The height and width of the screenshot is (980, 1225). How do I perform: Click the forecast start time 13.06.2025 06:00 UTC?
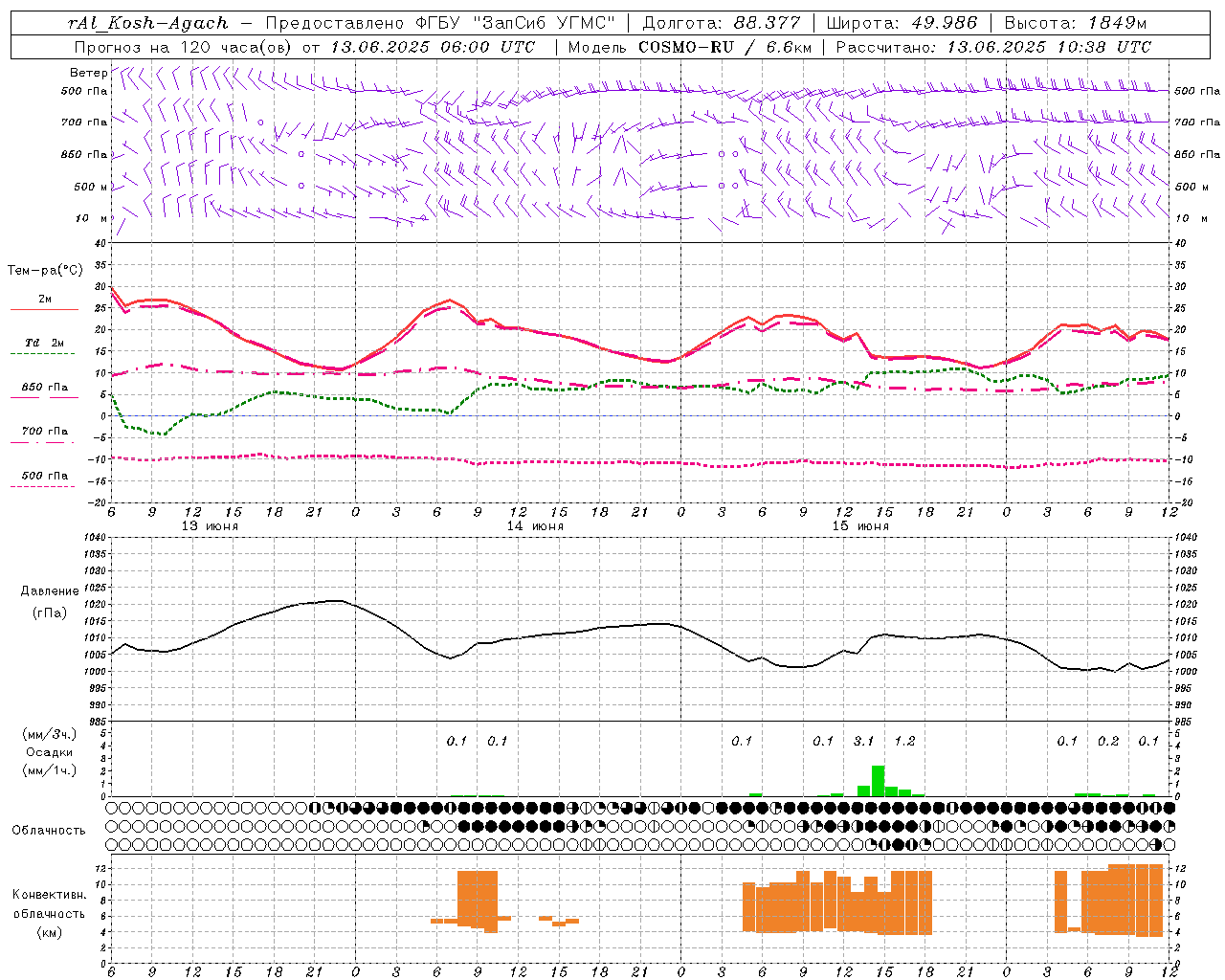(x=433, y=47)
